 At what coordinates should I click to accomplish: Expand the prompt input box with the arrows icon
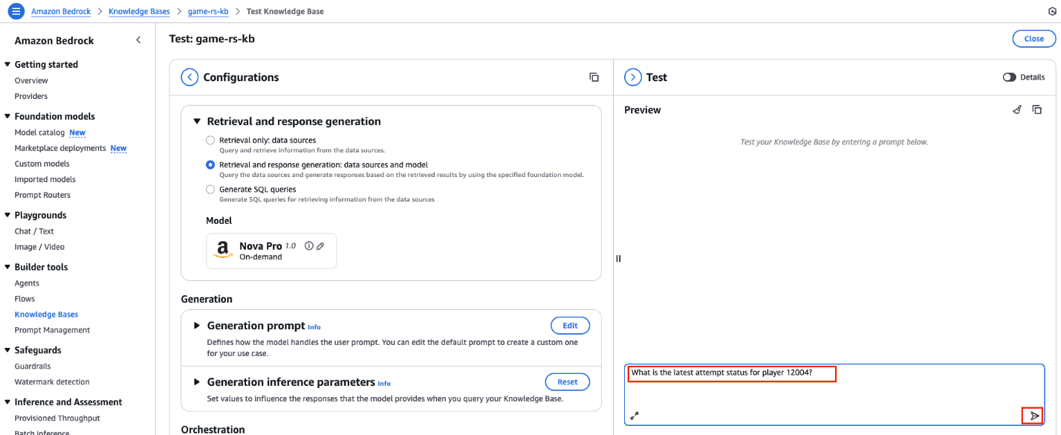point(635,415)
